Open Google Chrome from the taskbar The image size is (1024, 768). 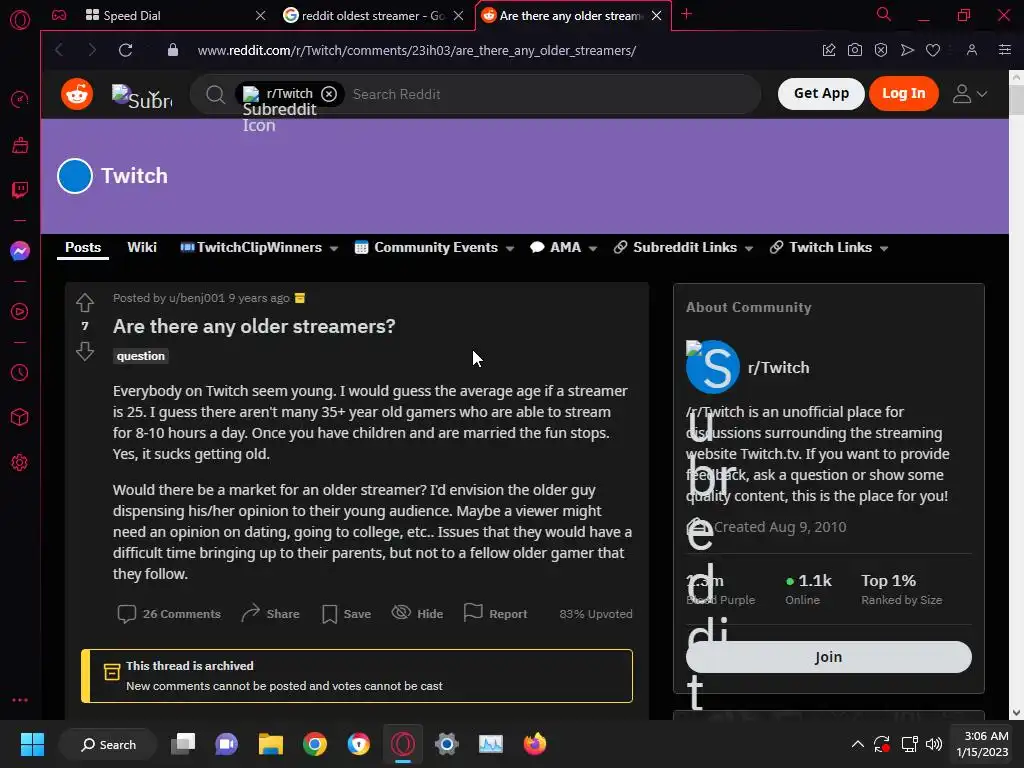tap(315, 744)
